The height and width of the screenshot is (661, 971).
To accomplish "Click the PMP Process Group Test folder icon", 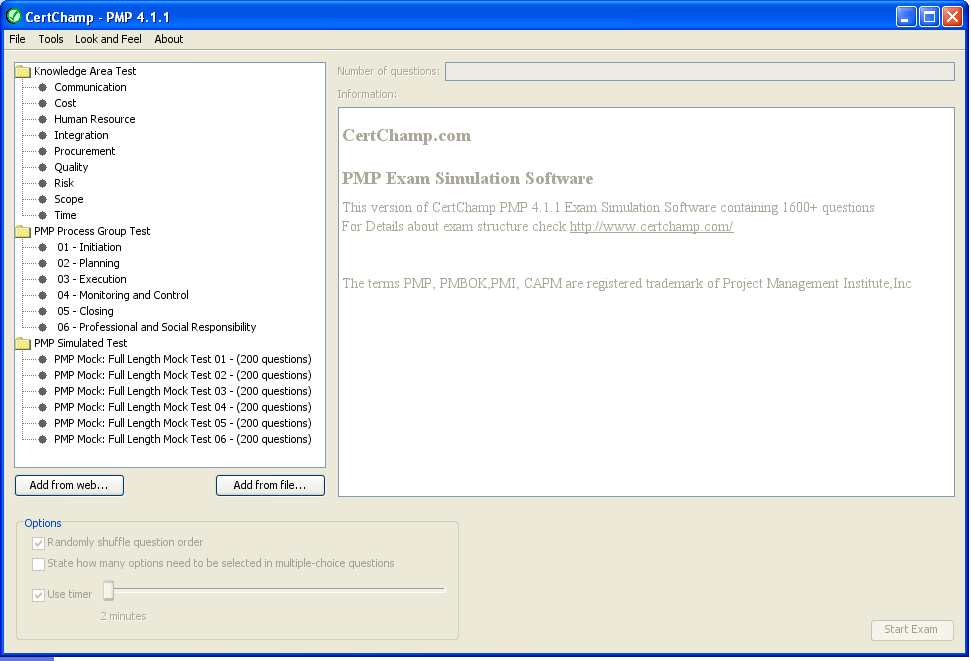I will coord(23,231).
